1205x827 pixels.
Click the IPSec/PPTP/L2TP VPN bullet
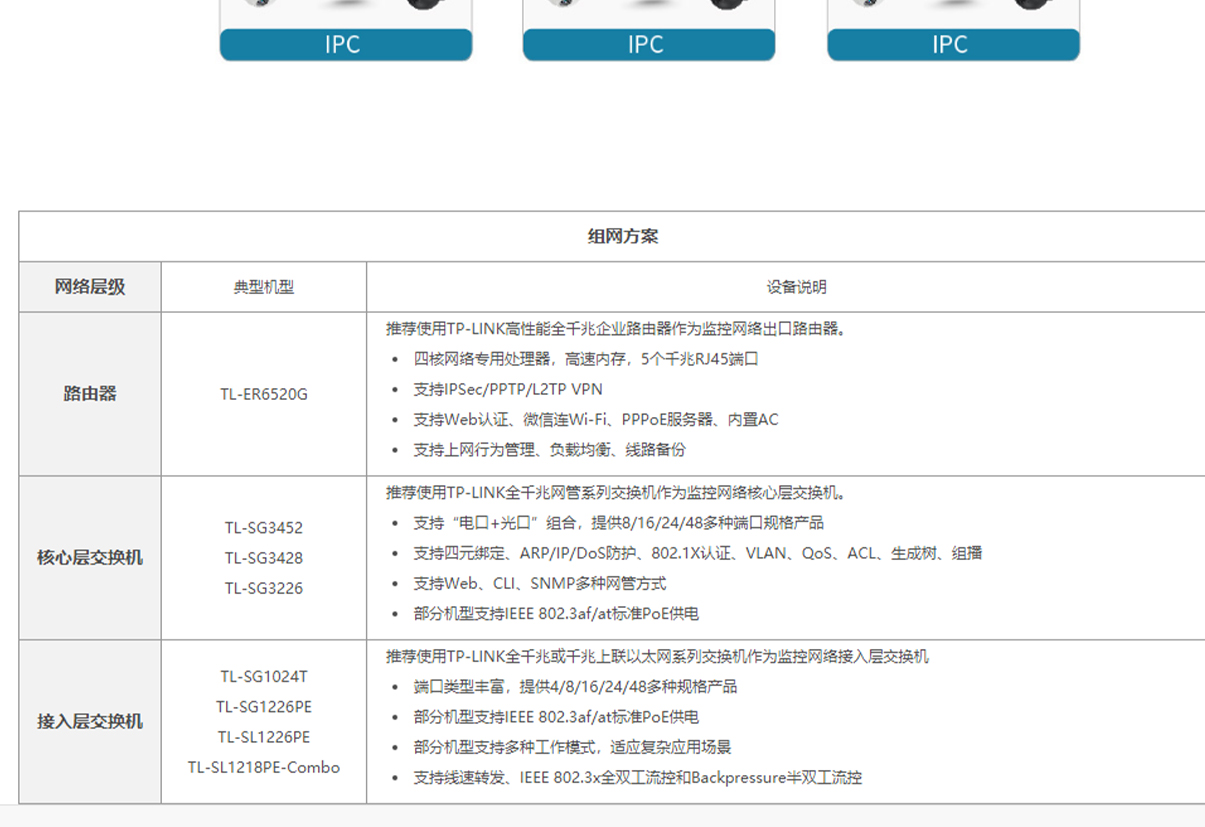[x=508, y=389]
